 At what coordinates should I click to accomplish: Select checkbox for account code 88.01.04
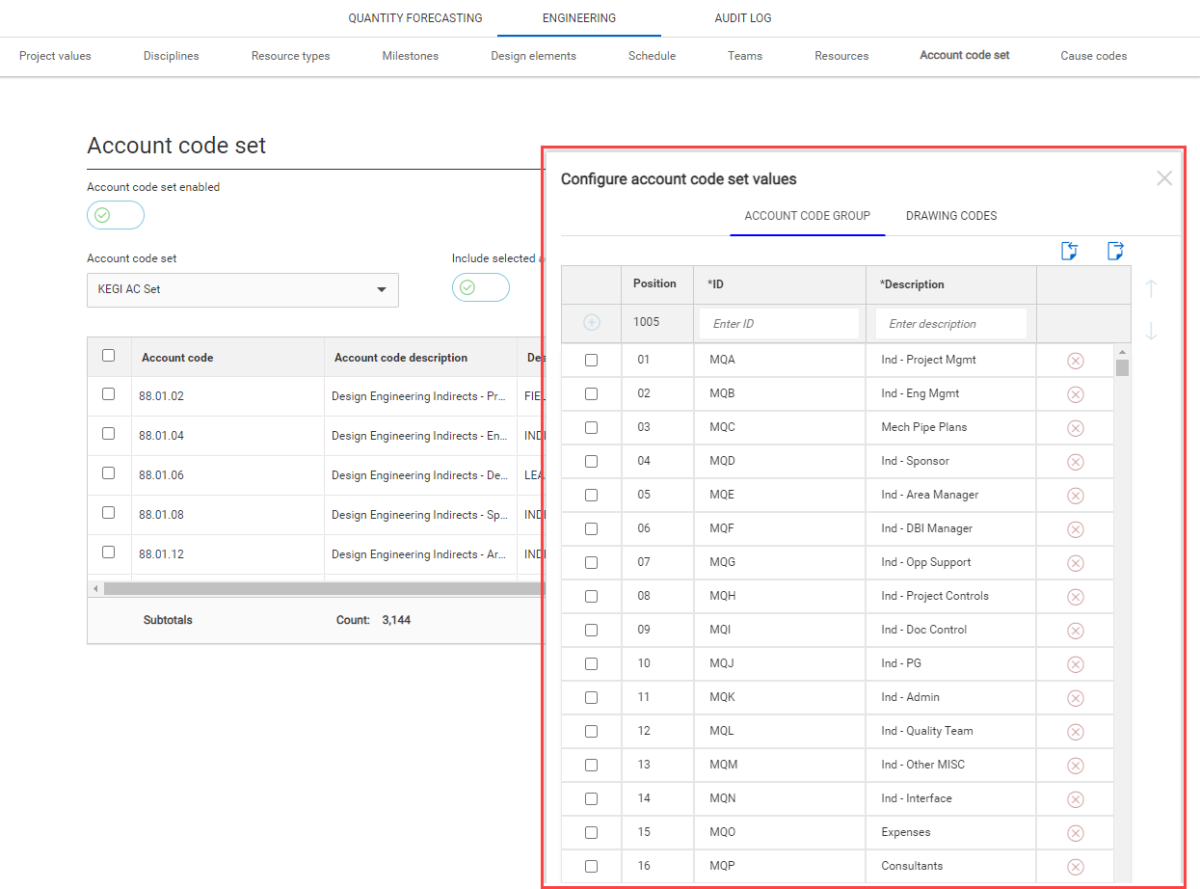[x=108, y=434]
